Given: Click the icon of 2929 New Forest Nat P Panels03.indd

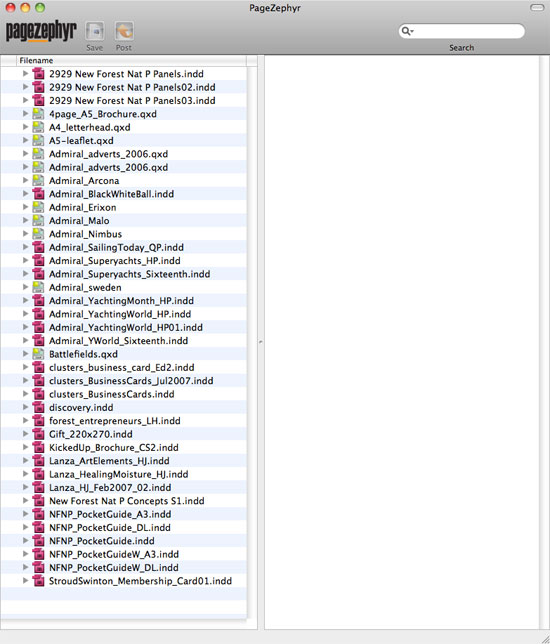Looking at the screenshot, I should point(38,100).
